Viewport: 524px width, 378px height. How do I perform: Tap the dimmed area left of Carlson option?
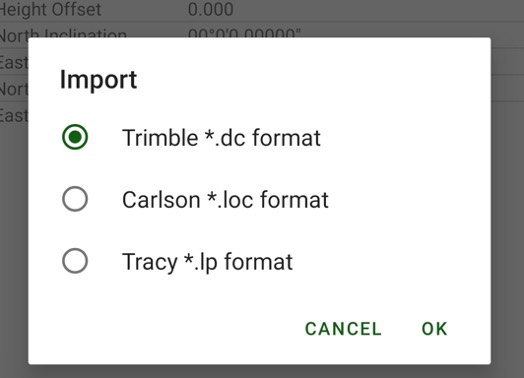[14, 199]
